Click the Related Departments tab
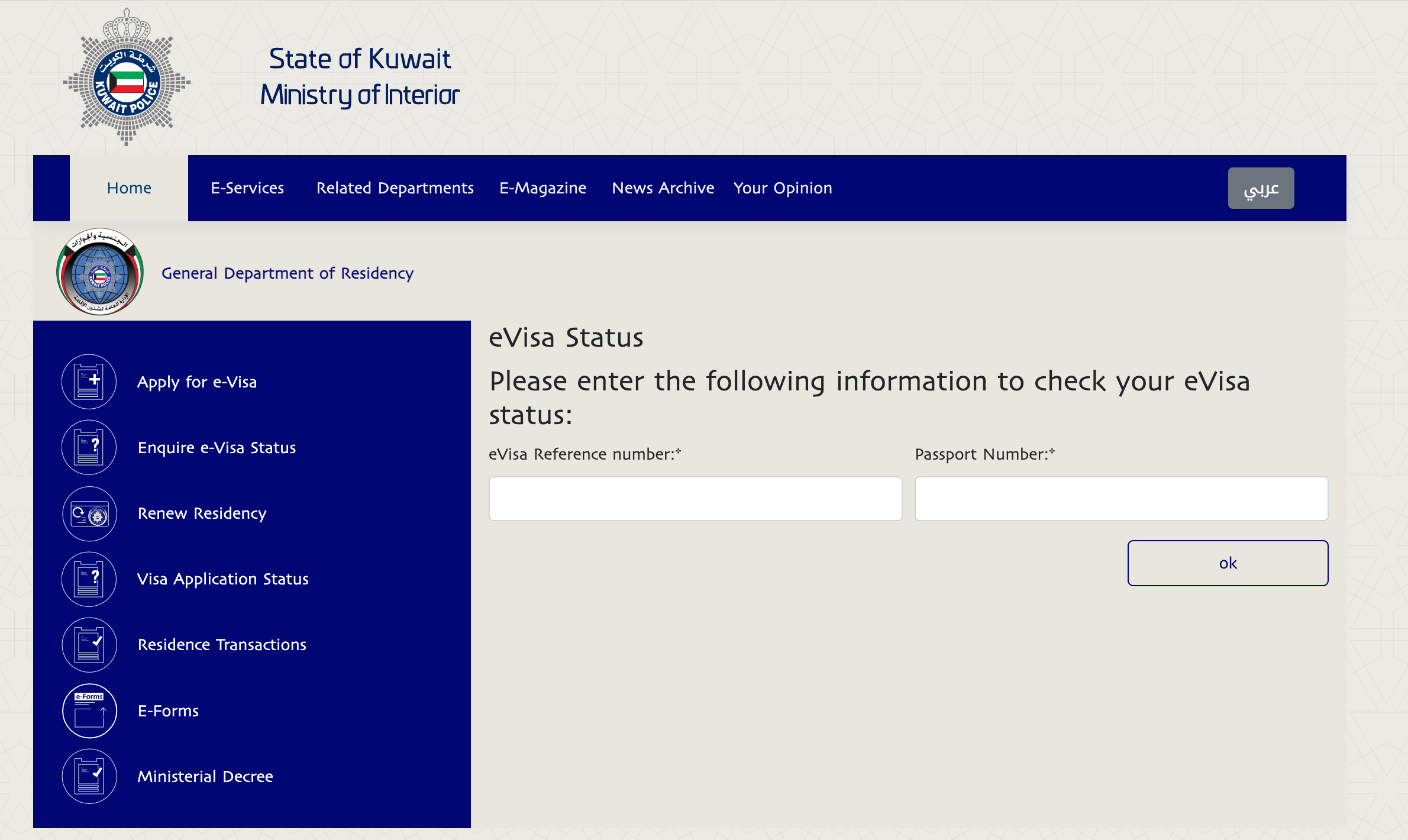Image resolution: width=1408 pixels, height=840 pixels. [394, 187]
